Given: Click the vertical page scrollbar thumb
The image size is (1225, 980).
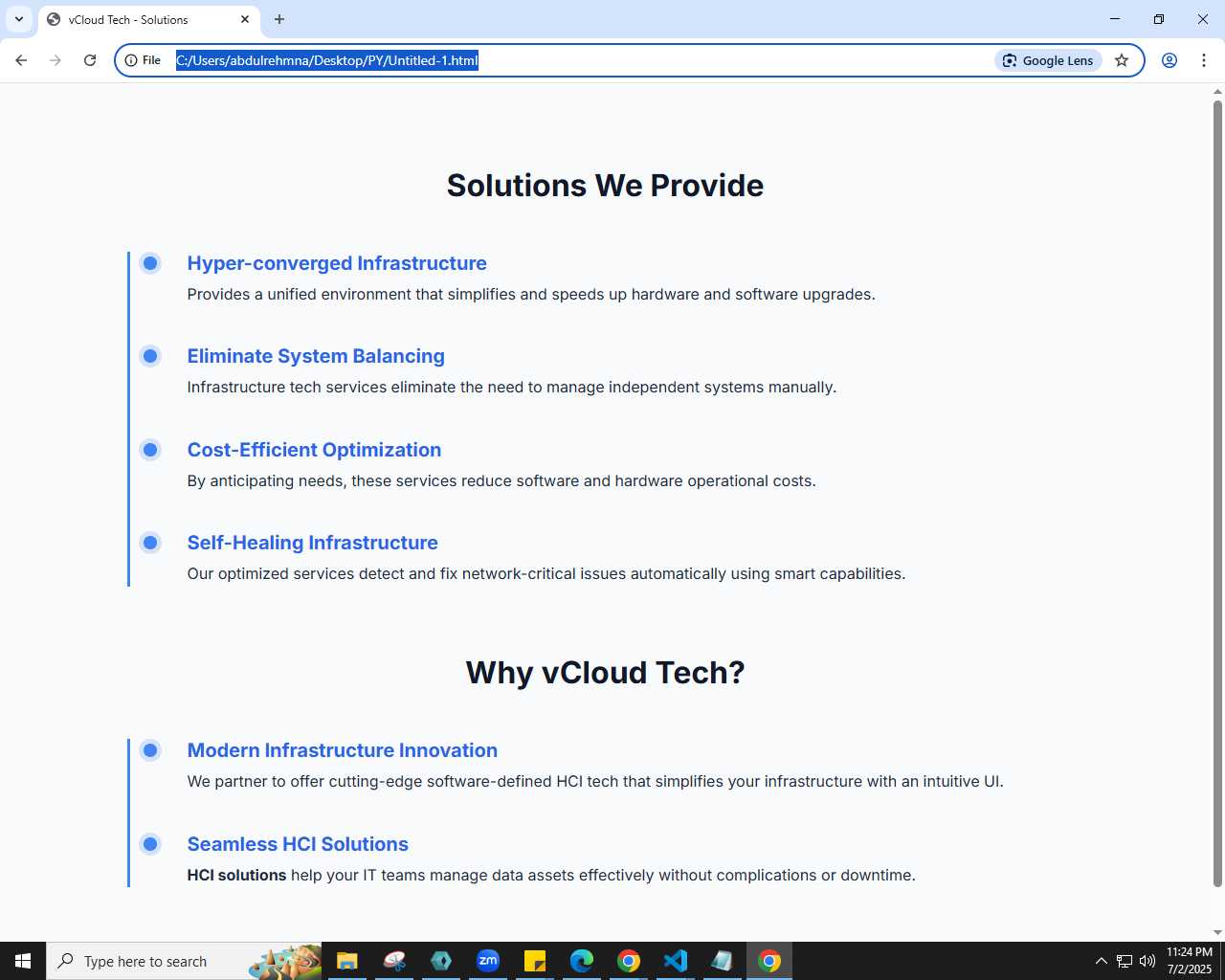Looking at the screenshot, I should tap(1217, 493).
